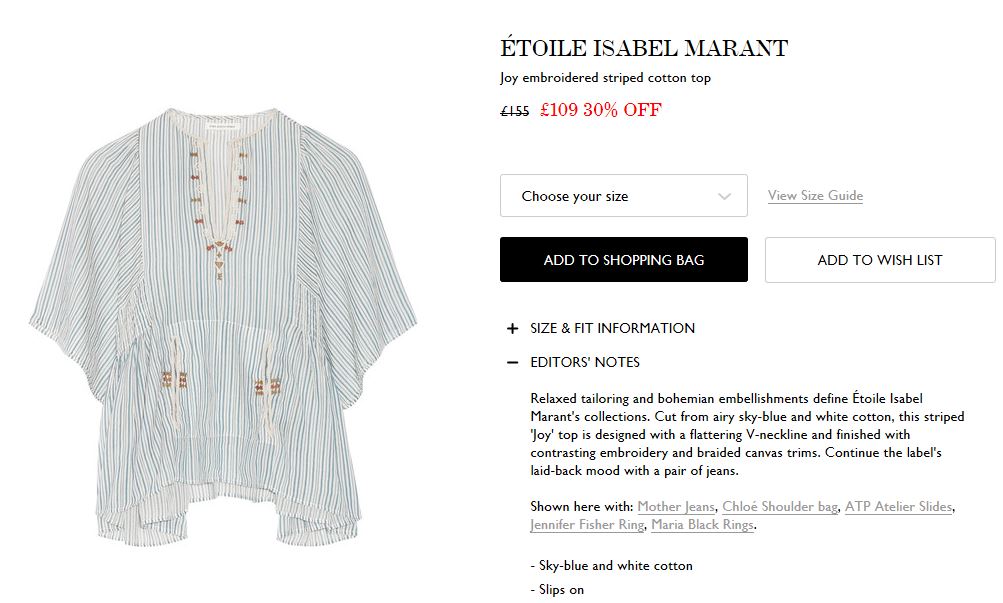Click the Jennifer Fisher Ring link
The width and height of the screenshot is (1003, 603).
tap(587, 525)
